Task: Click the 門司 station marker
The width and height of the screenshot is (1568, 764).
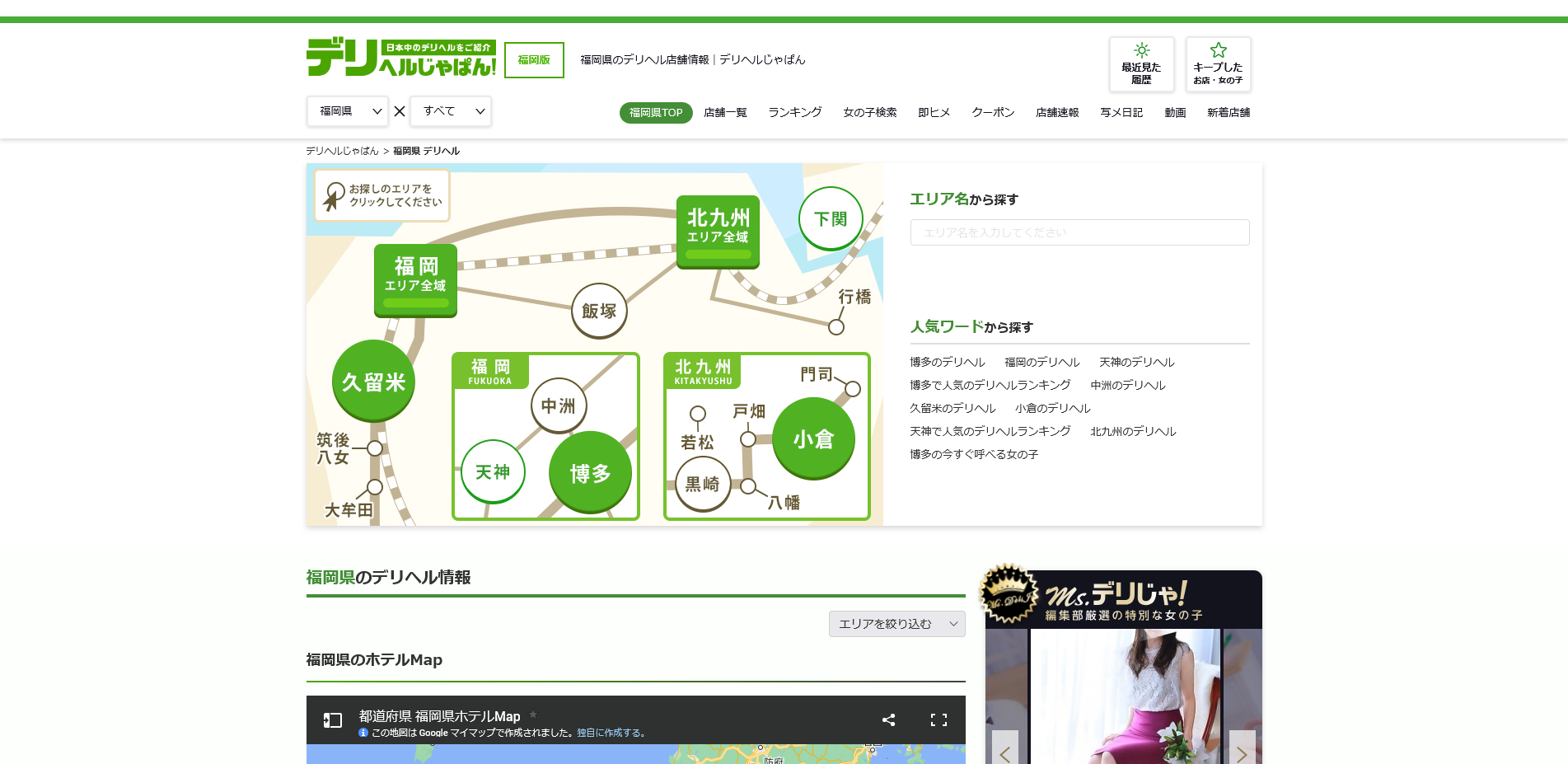Action: coord(853,389)
